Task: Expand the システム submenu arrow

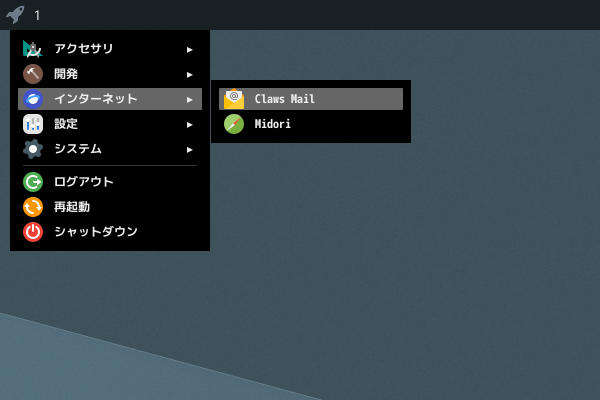Action: [x=189, y=150]
